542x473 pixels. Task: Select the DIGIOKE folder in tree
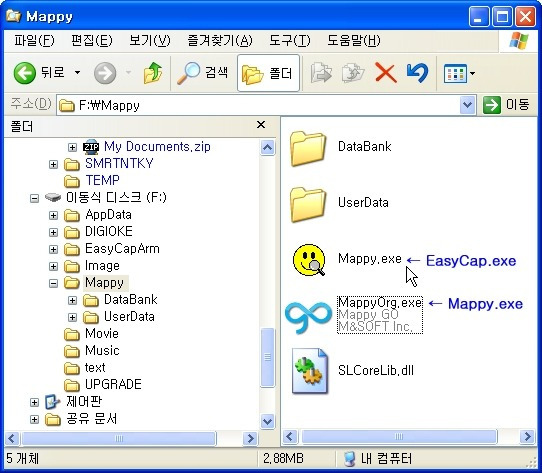109,231
